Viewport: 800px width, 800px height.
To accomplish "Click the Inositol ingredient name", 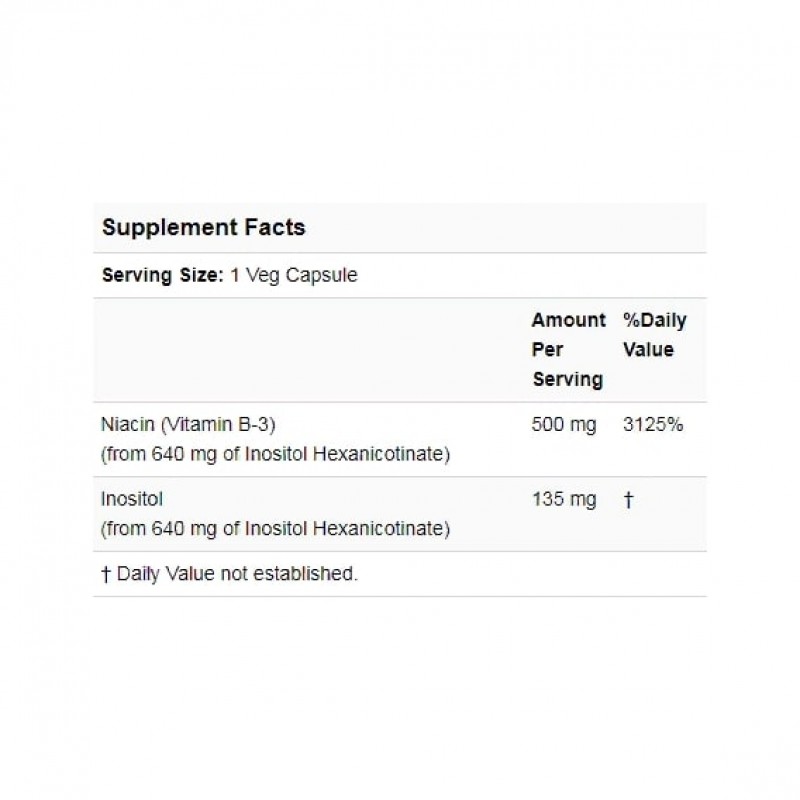I will pos(130,500).
